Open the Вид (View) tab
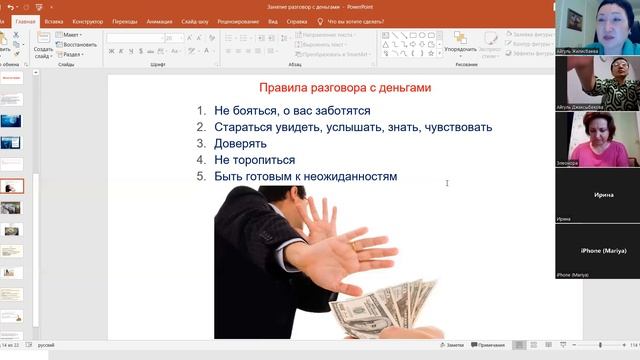640x360 pixels. [x=273, y=22]
